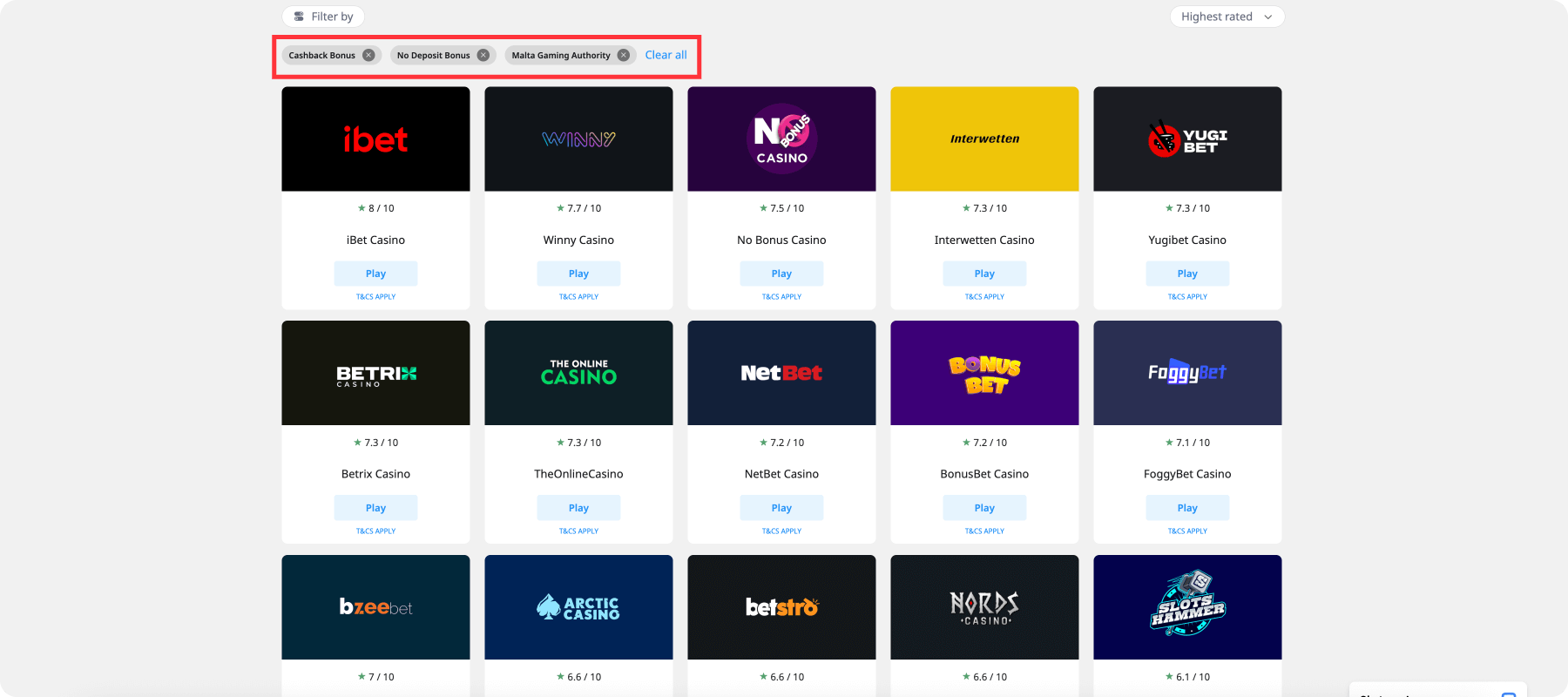The image size is (1568, 697).
Task: Open the Filter by options
Action: [323, 17]
